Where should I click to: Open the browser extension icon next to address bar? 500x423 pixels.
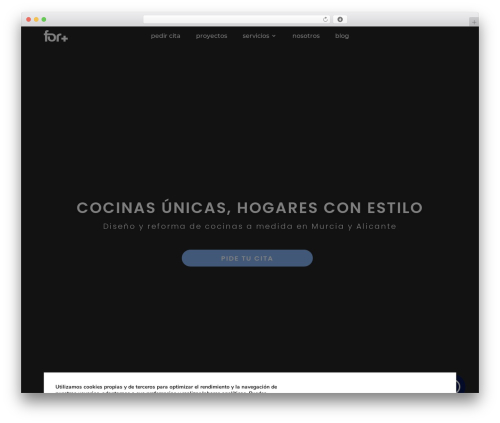point(340,19)
